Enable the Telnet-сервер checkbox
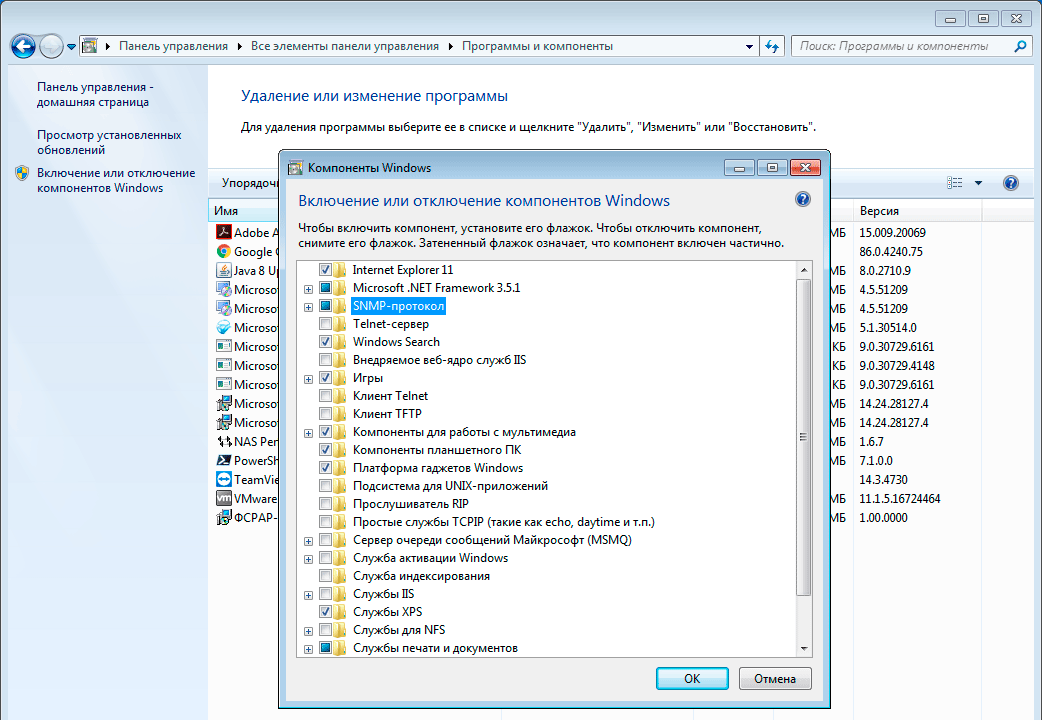The height and width of the screenshot is (720, 1042). point(326,324)
